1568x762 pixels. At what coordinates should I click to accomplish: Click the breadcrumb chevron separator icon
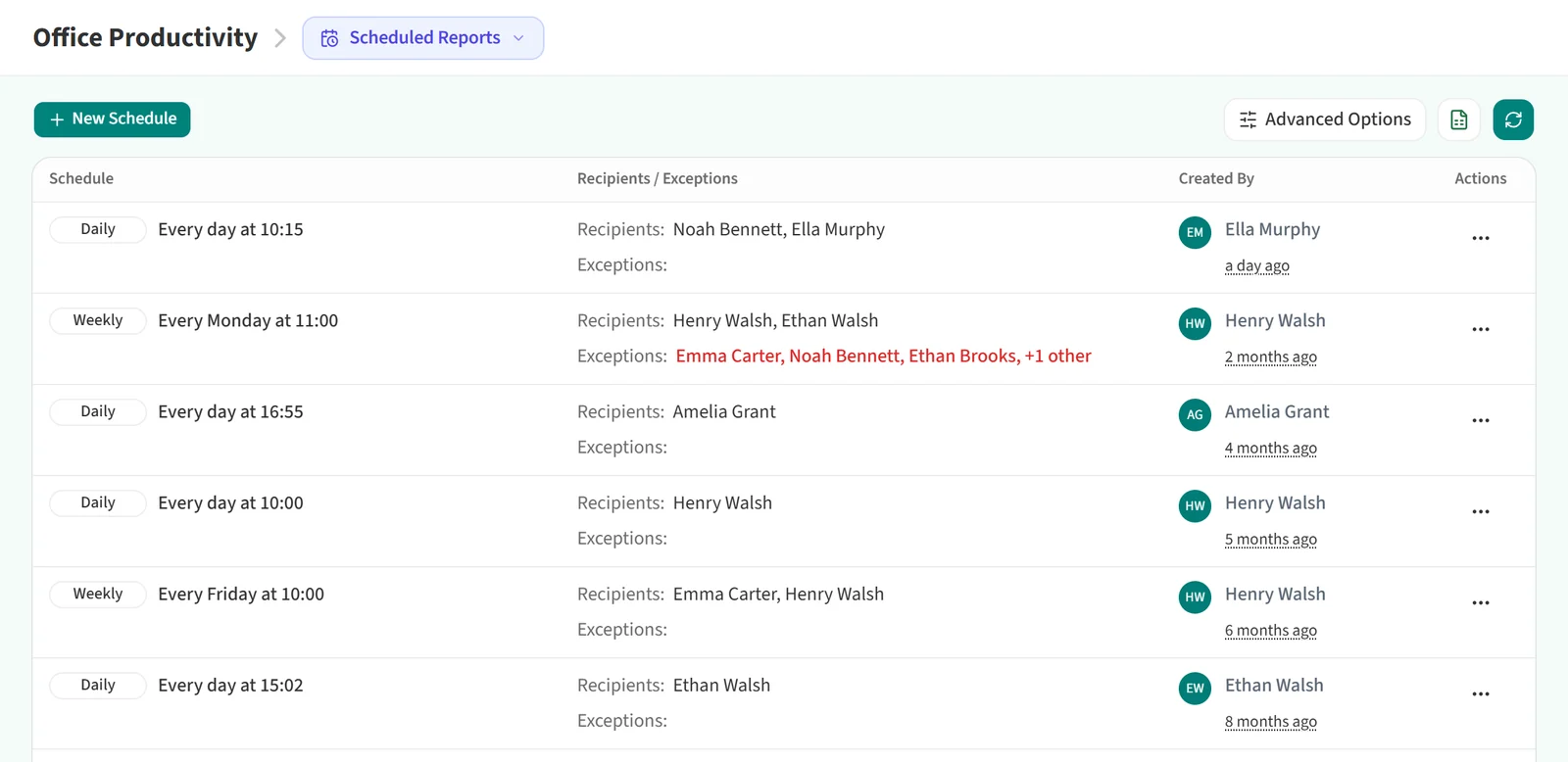(280, 38)
